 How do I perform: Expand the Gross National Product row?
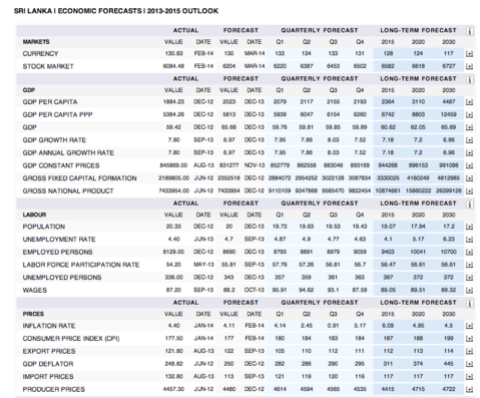(469, 191)
